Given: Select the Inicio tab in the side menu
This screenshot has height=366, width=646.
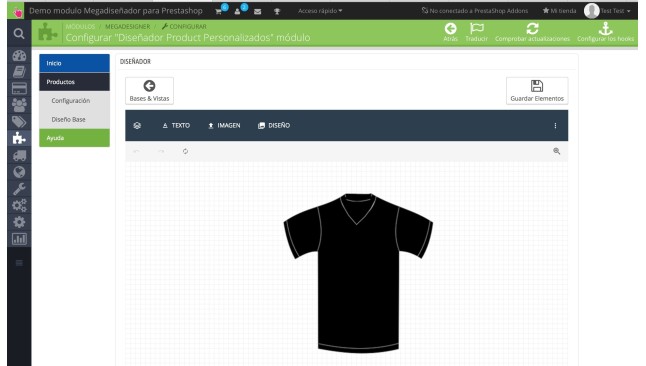Looking at the screenshot, I should click(75, 63).
